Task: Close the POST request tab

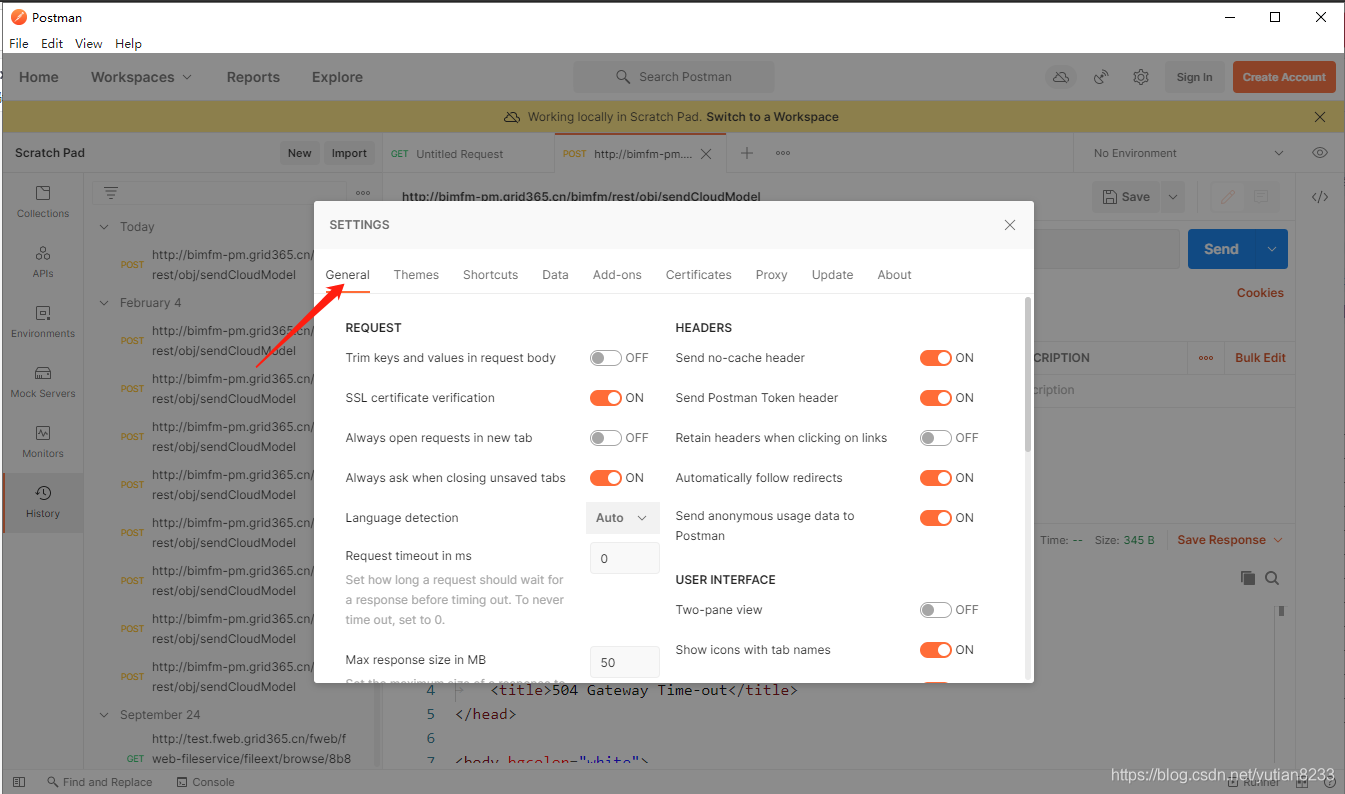Action: point(706,154)
